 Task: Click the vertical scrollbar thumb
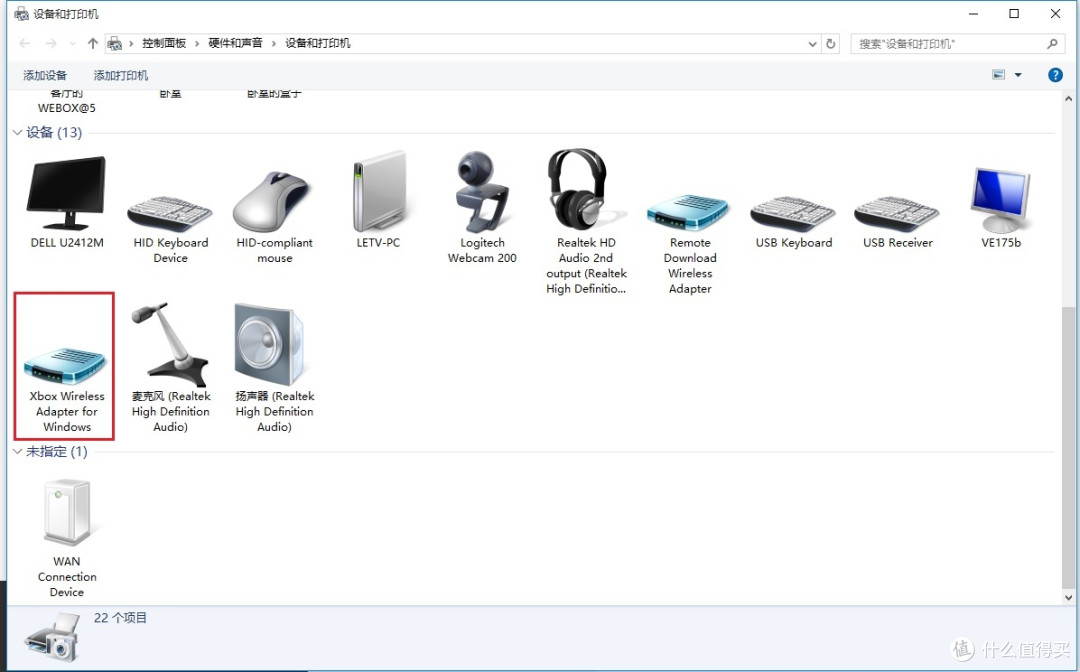point(1068,449)
